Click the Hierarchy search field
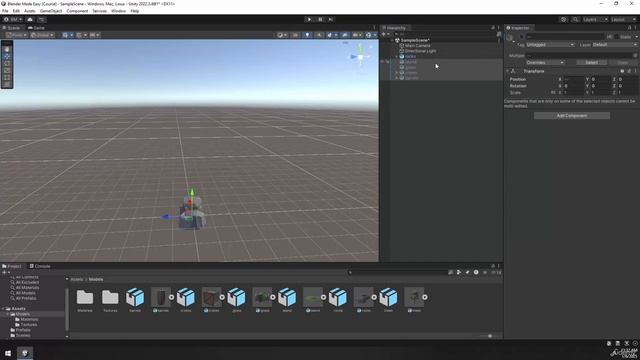 pos(445,34)
